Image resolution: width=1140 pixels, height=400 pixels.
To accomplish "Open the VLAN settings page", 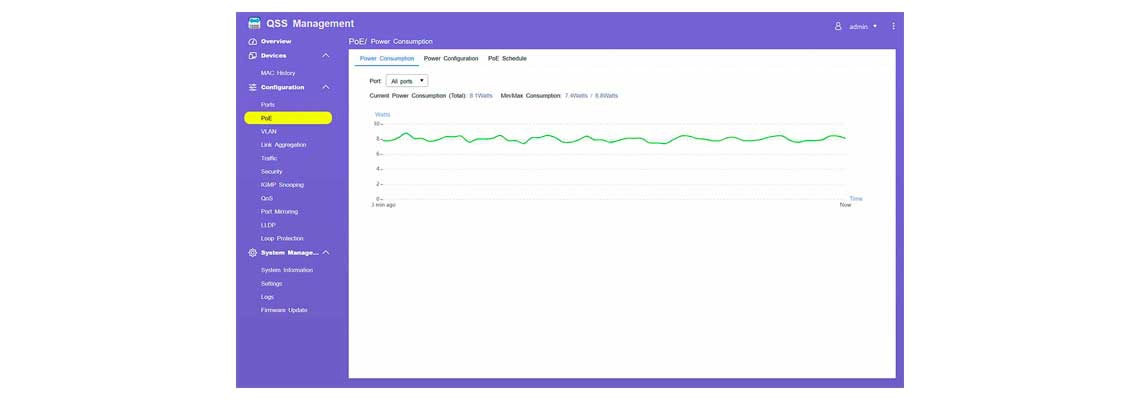I will 268,132.
